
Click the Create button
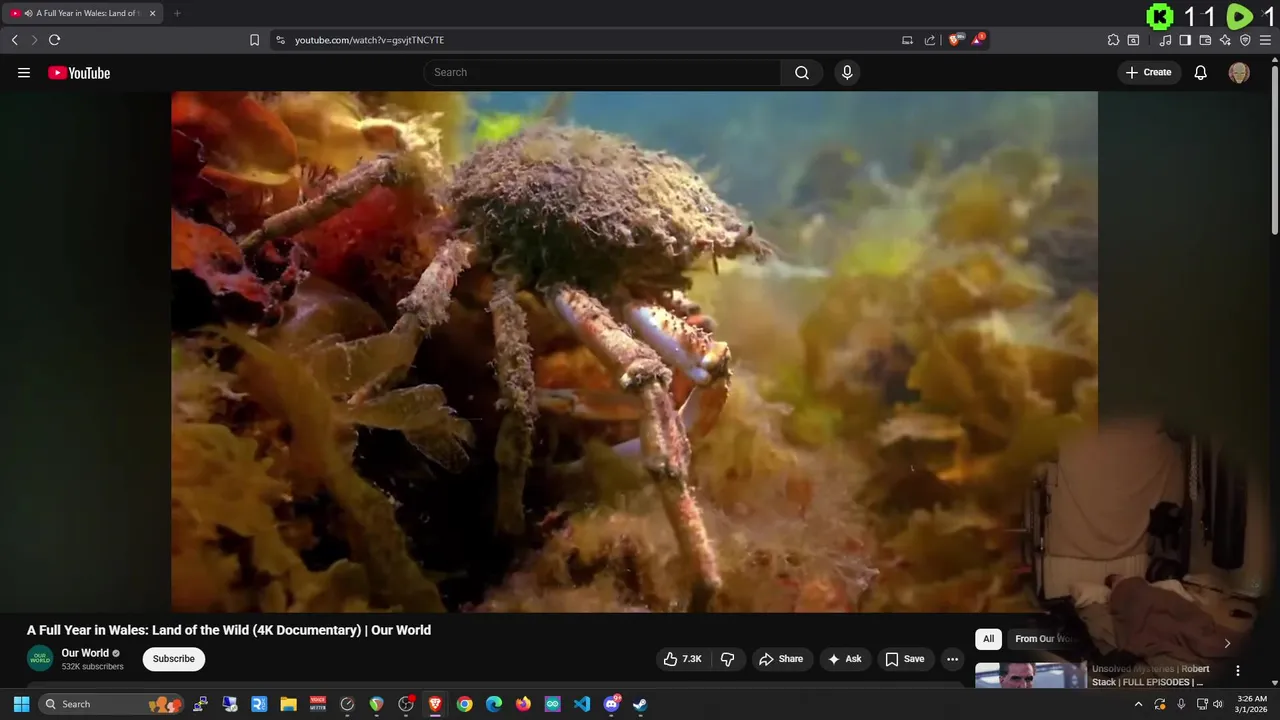[1149, 72]
